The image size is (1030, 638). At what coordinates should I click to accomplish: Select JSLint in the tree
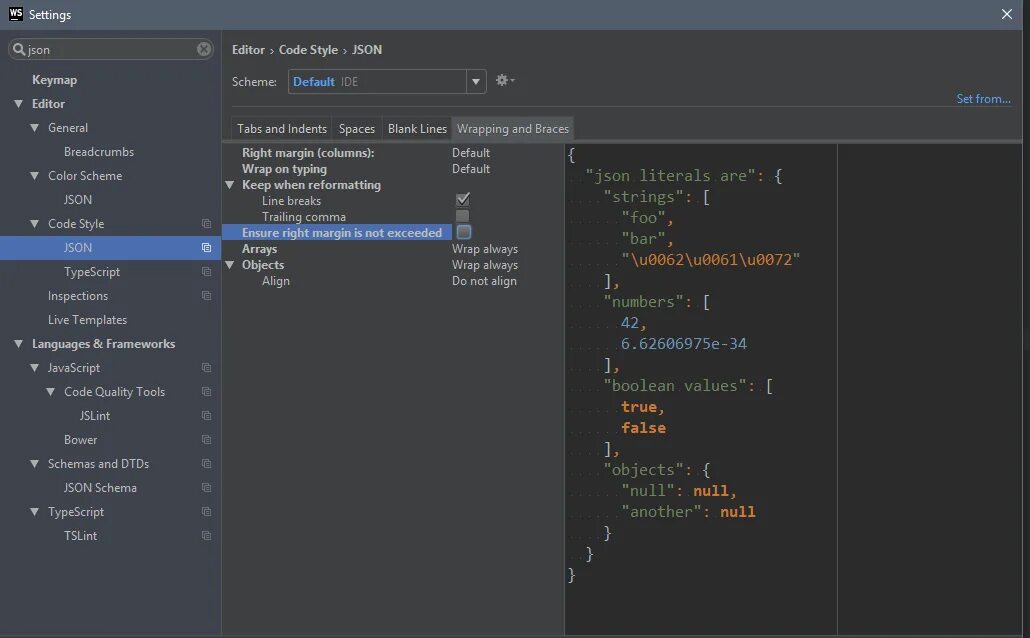pos(95,416)
